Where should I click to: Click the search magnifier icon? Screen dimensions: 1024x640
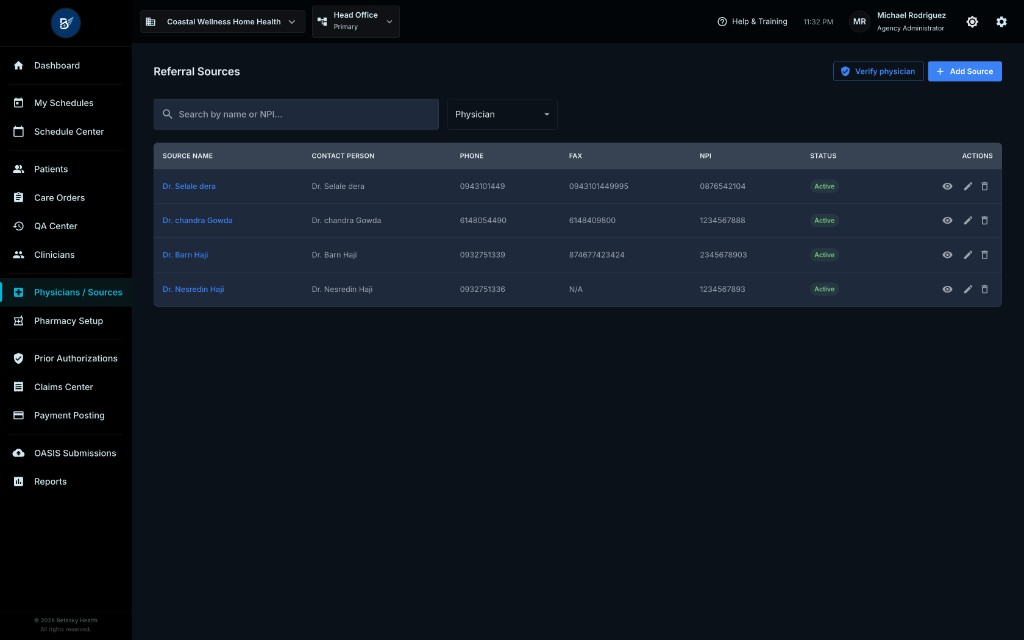click(x=167, y=114)
